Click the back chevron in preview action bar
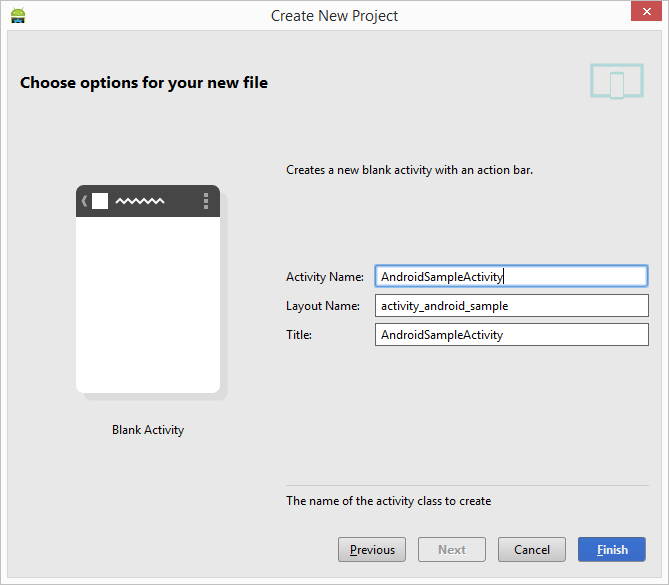669x585 pixels. pos(85,201)
